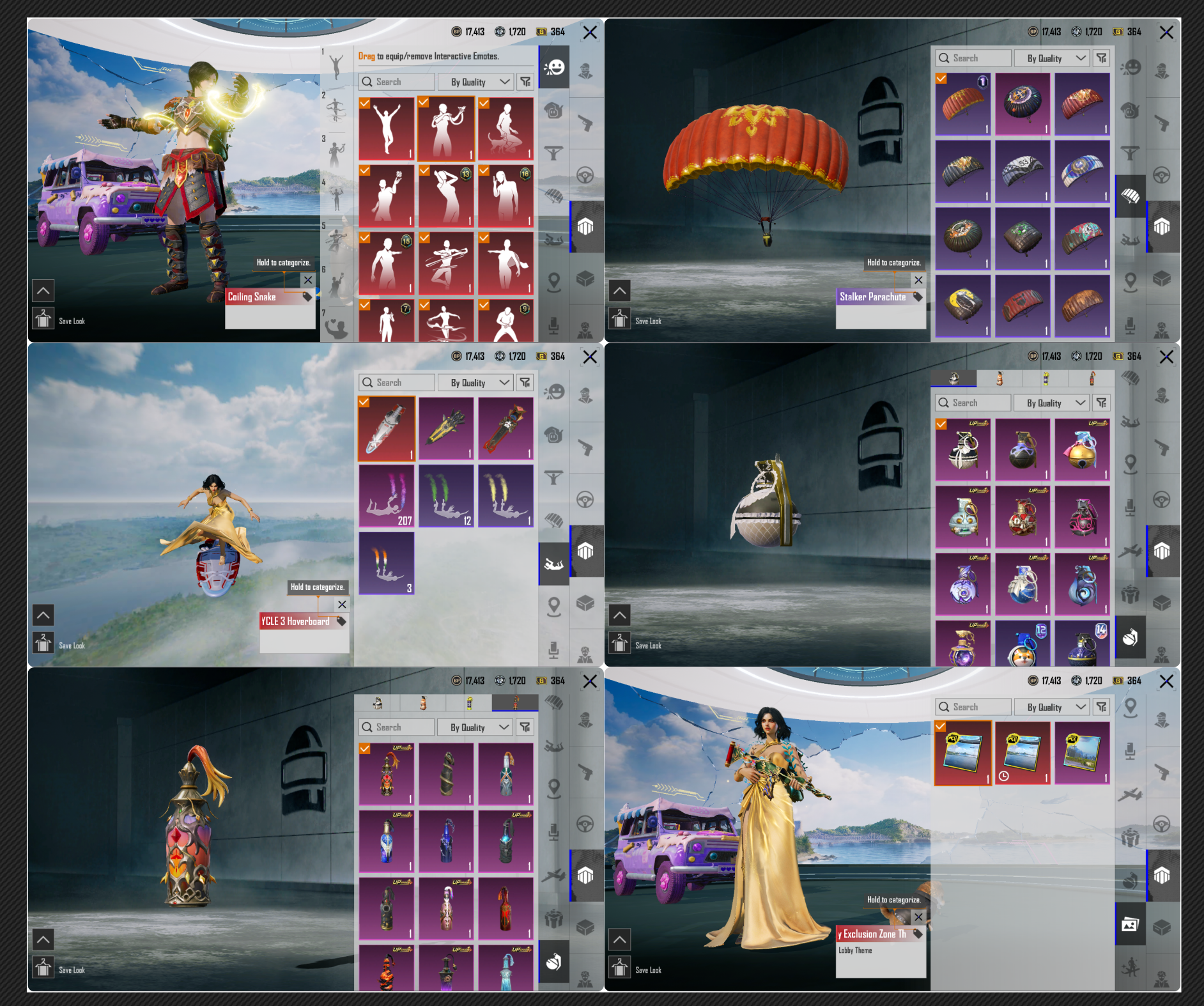Select emote slot 7 with the heart gesture
Screen dimensions: 1204x1006
tap(337, 326)
